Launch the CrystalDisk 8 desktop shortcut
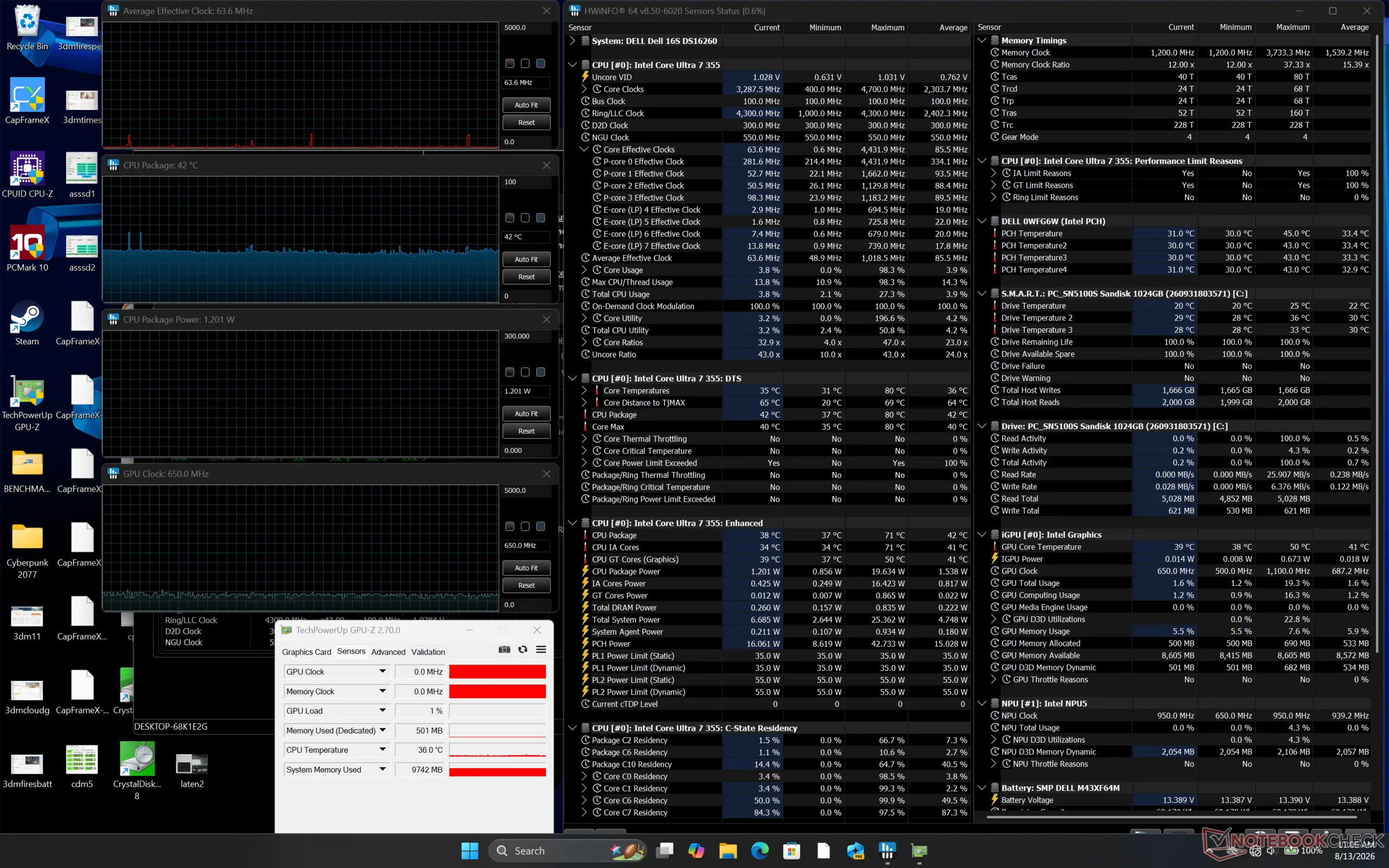Screen dimensions: 1389x868 pyautogui.click(x=137, y=771)
